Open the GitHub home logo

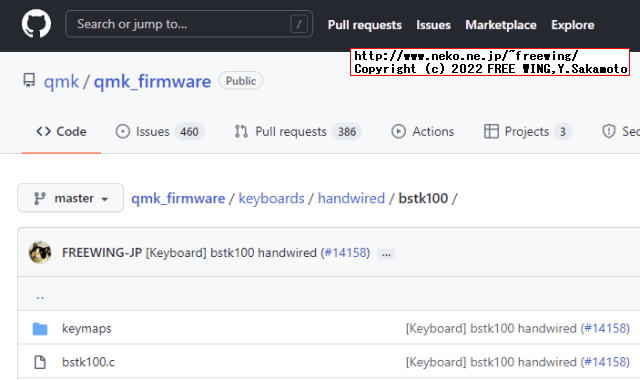click(36, 24)
